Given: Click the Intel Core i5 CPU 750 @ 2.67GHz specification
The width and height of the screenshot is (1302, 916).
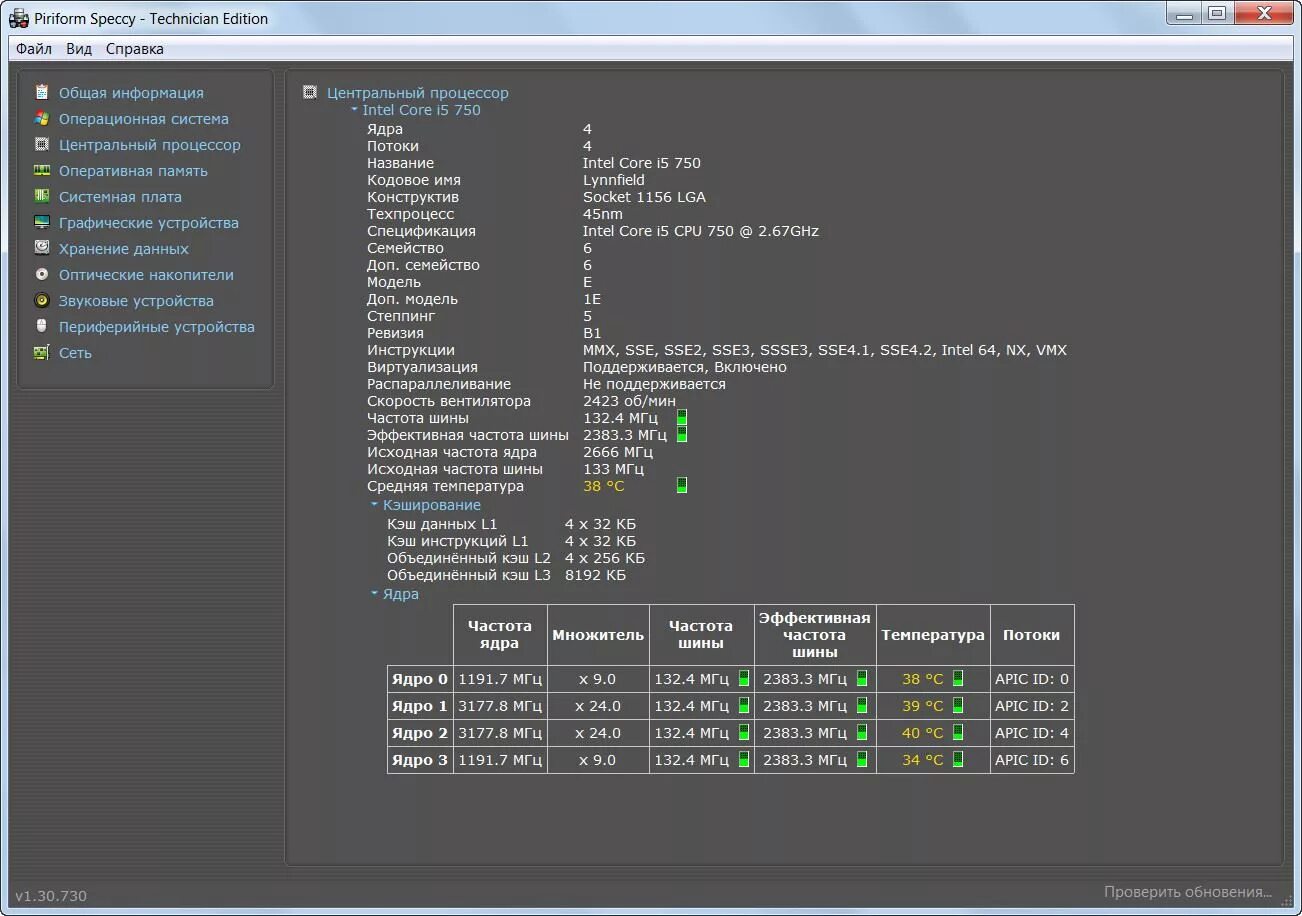Looking at the screenshot, I should point(701,230).
